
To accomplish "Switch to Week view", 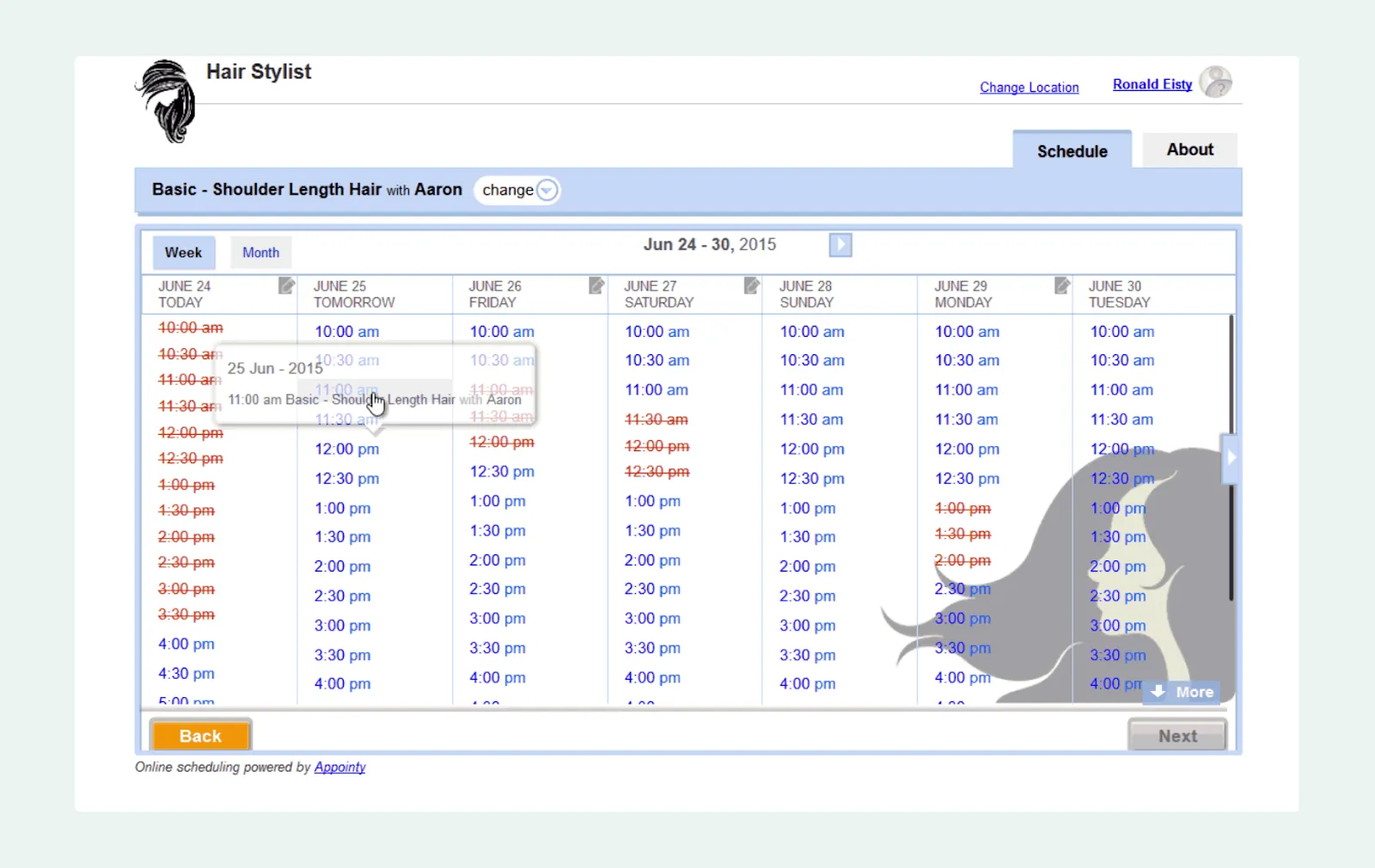I will [183, 252].
